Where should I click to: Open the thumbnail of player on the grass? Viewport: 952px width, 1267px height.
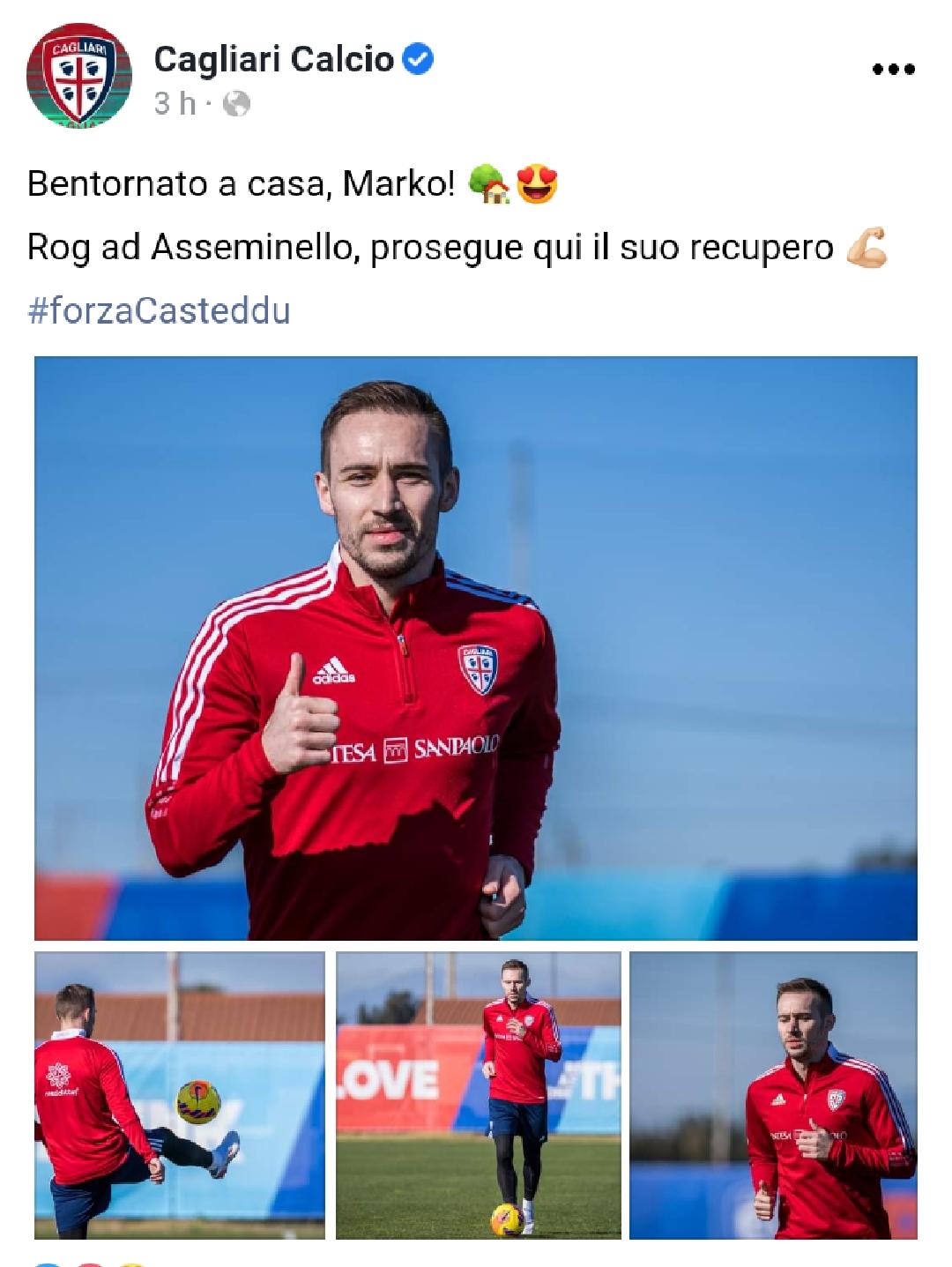click(479, 1095)
